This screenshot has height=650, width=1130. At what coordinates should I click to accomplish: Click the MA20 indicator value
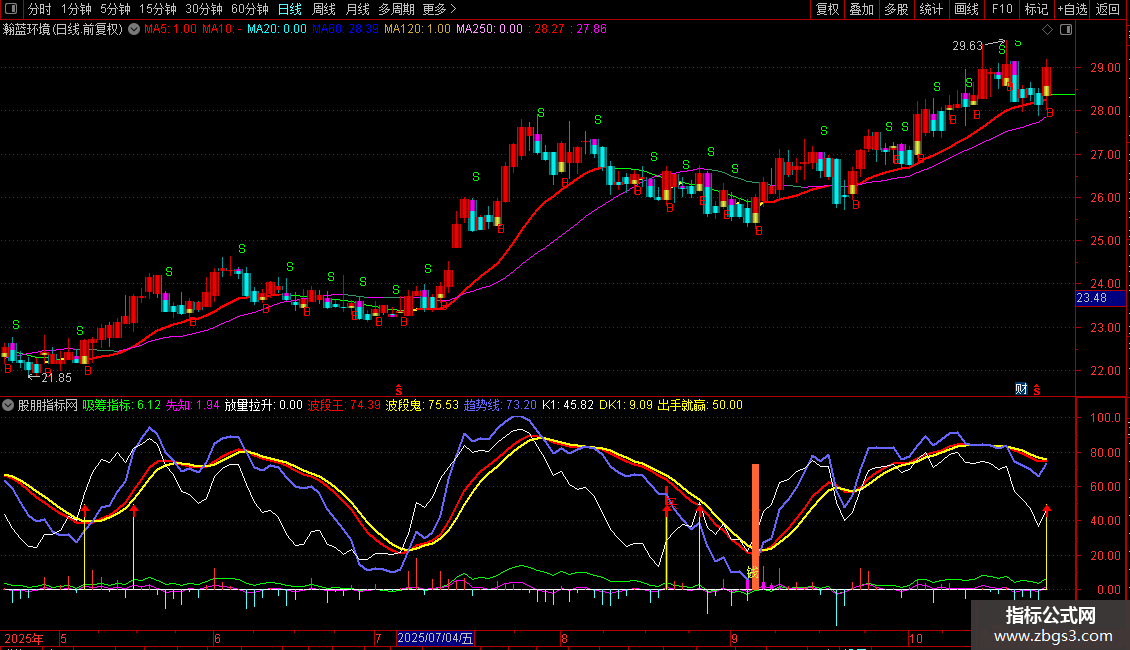(x=277, y=29)
